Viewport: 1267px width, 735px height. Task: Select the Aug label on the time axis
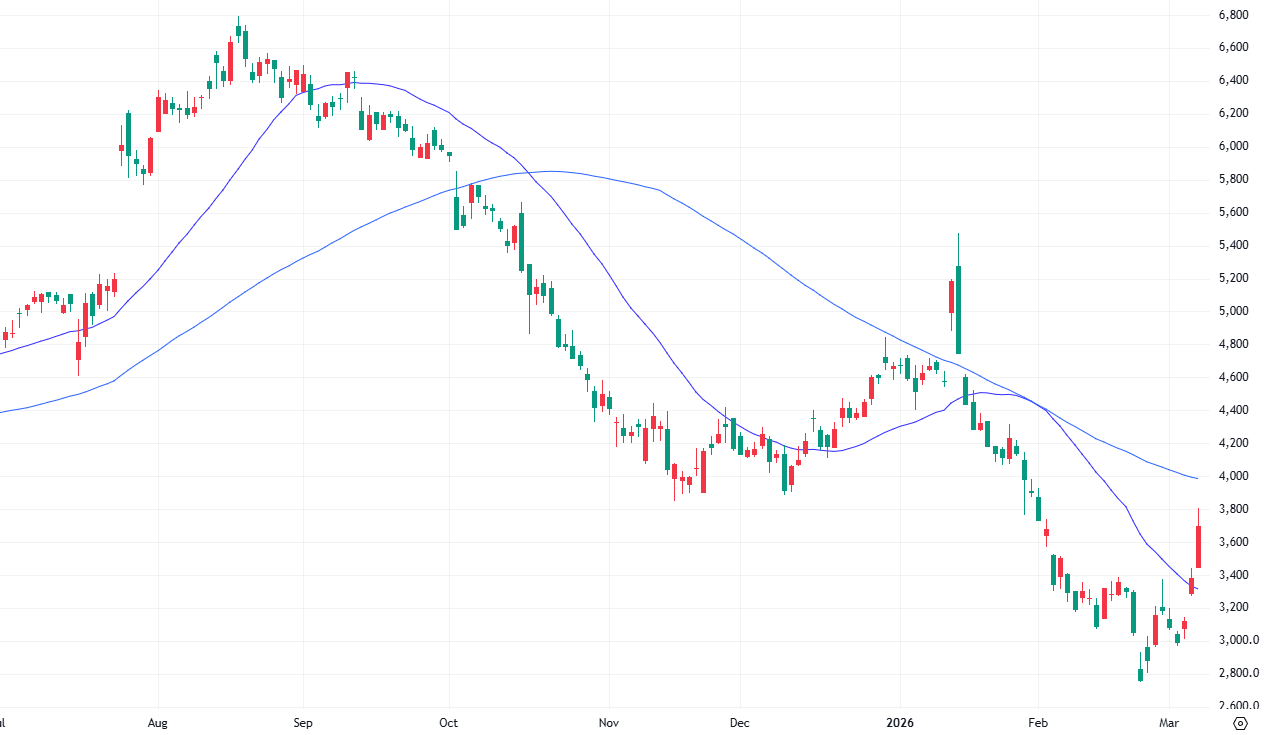pos(157,722)
